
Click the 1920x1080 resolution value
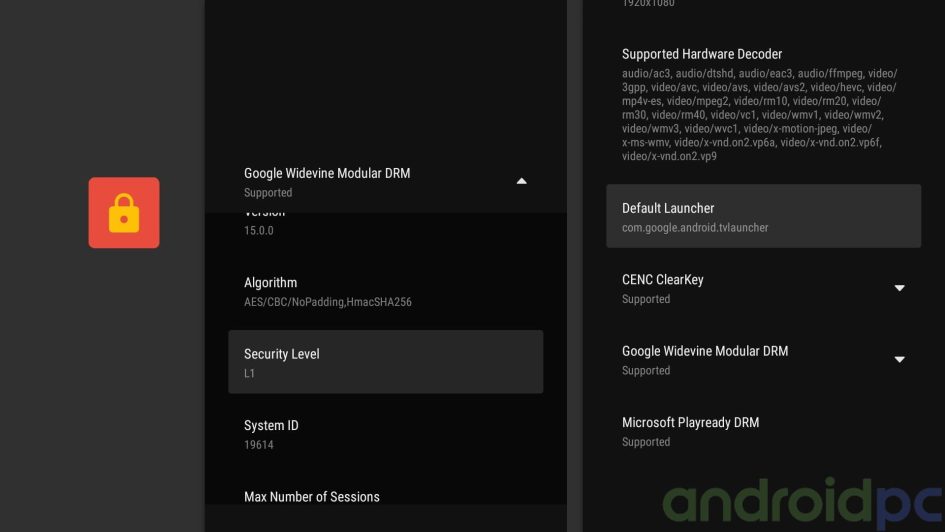648,4
